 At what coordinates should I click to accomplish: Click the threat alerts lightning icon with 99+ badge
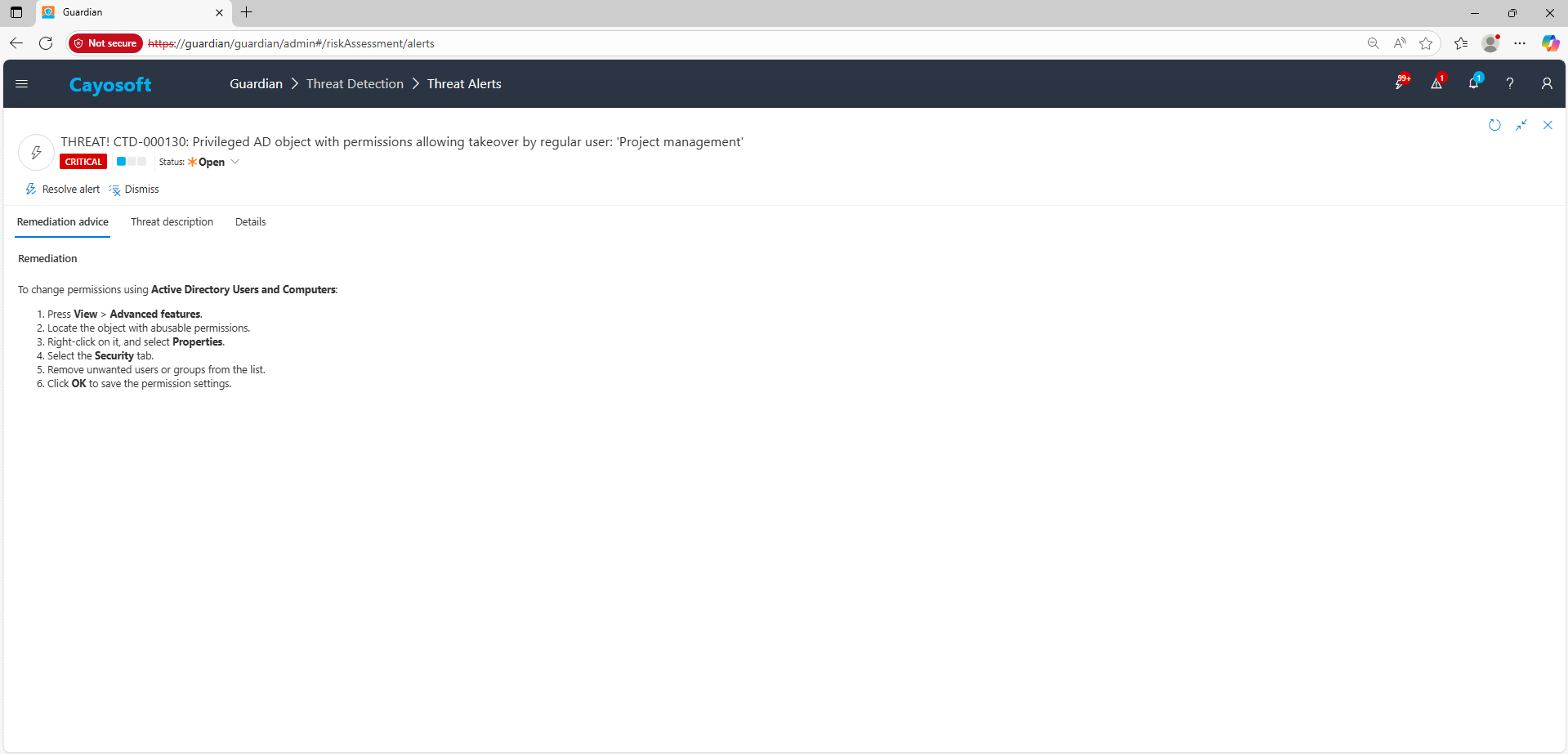(1400, 83)
